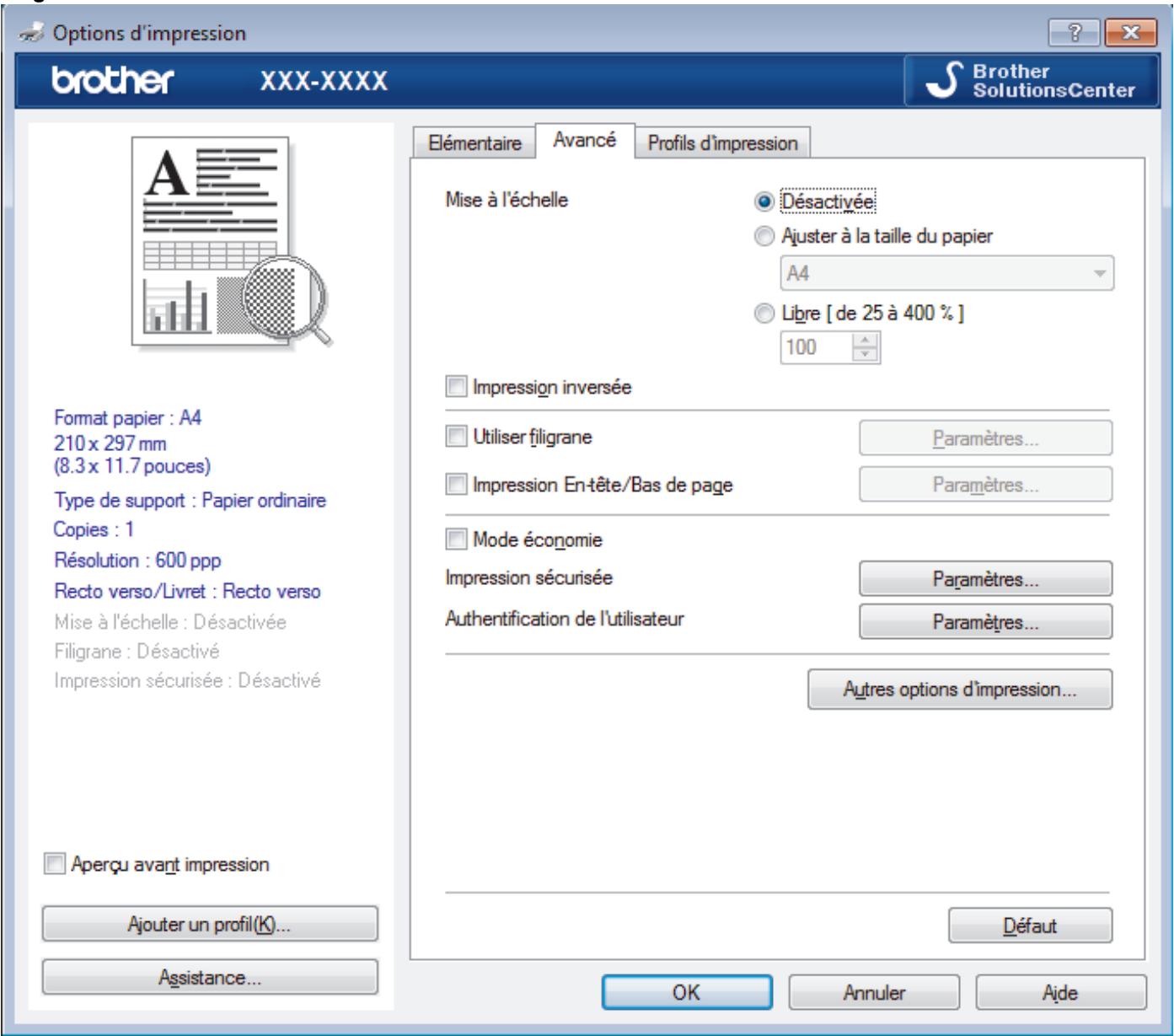Image resolution: width=1174 pixels, height=1036 pixels.
Task: Click 'Format papier : A4' summary text
Action: pyautogui.click(x=128, y=417)
